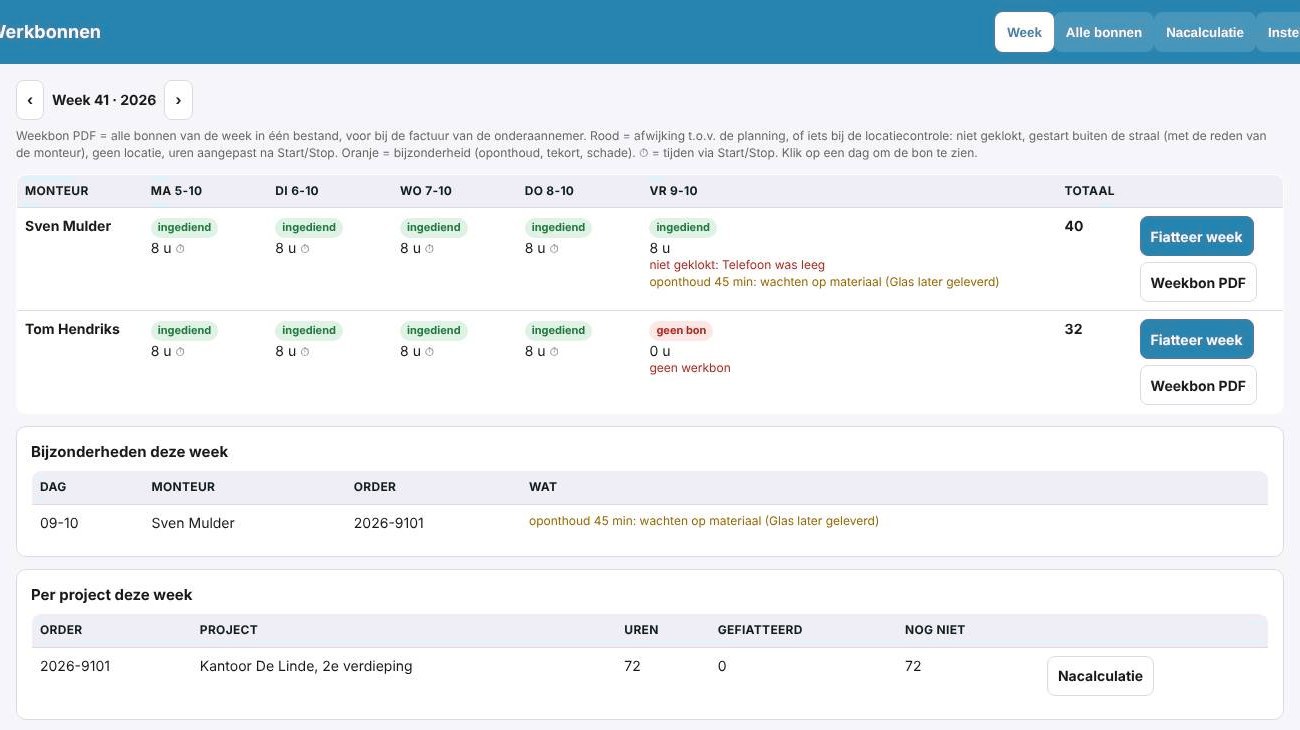Screen dimensions: 1300x730
Task: Click order 2026-9101 in Per project table
Action: [75, 666]
